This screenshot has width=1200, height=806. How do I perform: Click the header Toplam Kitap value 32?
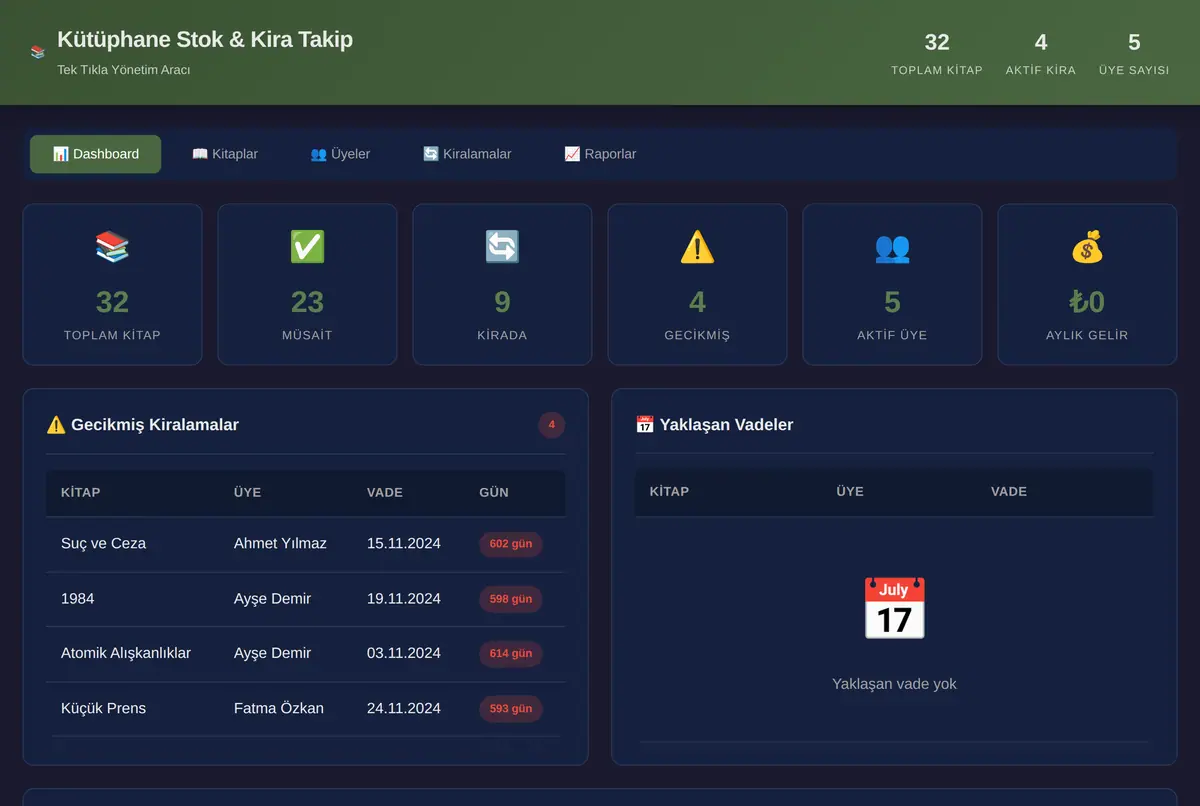pos(937,42)
